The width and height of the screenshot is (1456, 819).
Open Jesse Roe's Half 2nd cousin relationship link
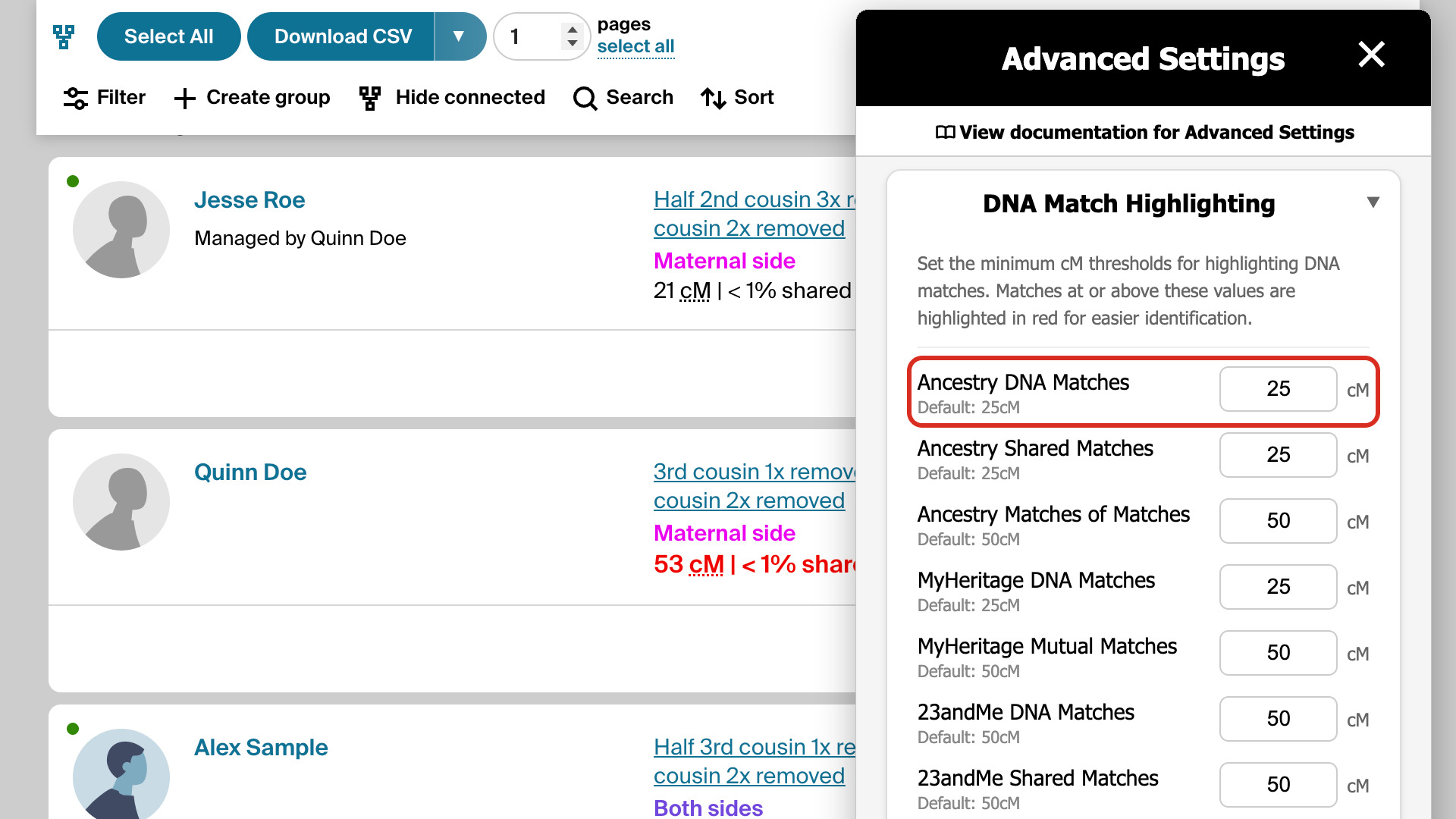coord(755,214)
